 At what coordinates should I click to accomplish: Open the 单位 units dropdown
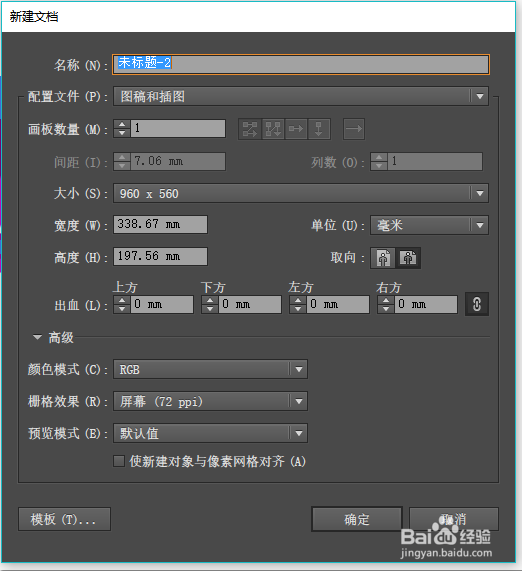pos(429,225)
